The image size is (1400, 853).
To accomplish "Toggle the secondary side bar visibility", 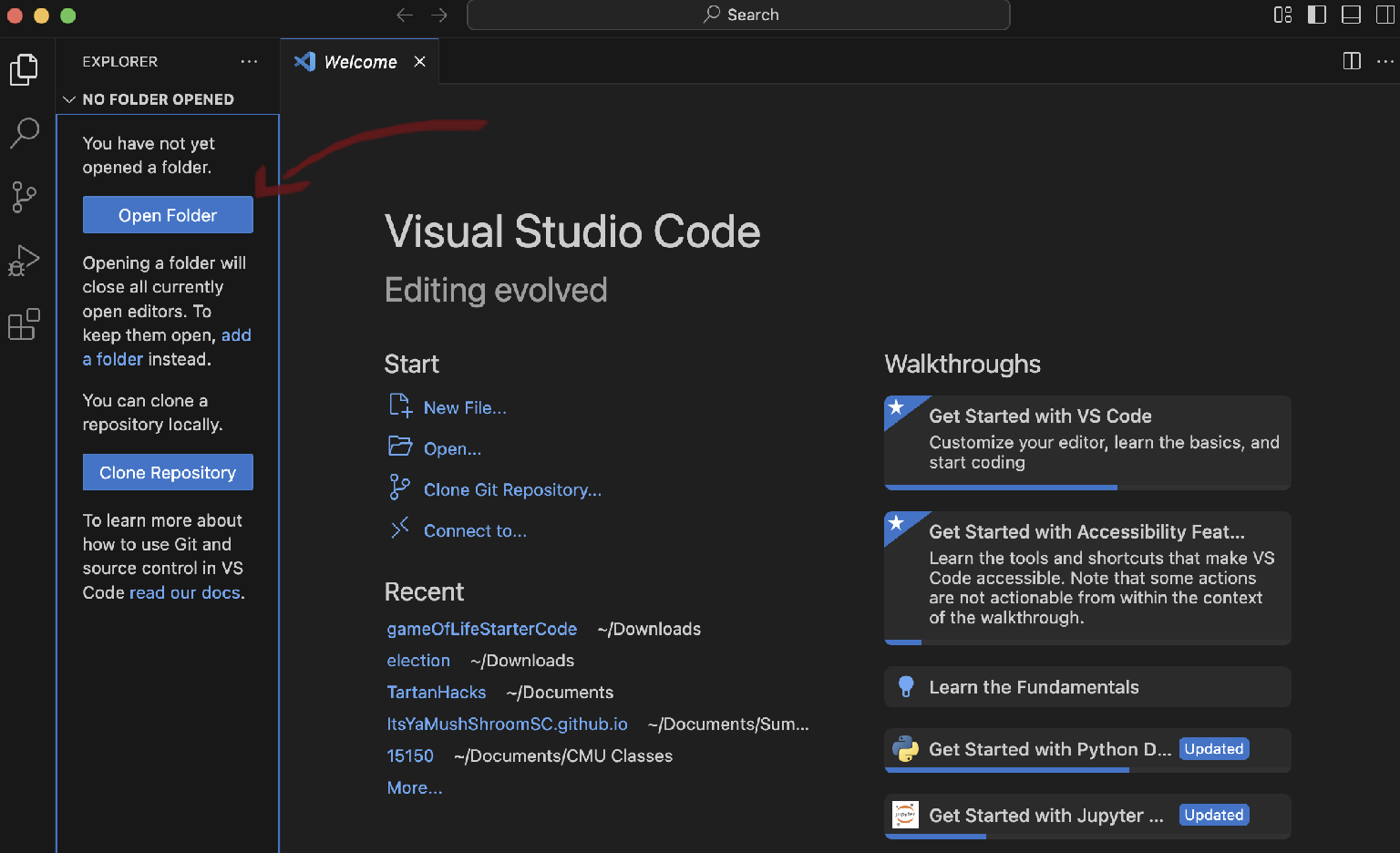I will click(x=1385, y=15).
